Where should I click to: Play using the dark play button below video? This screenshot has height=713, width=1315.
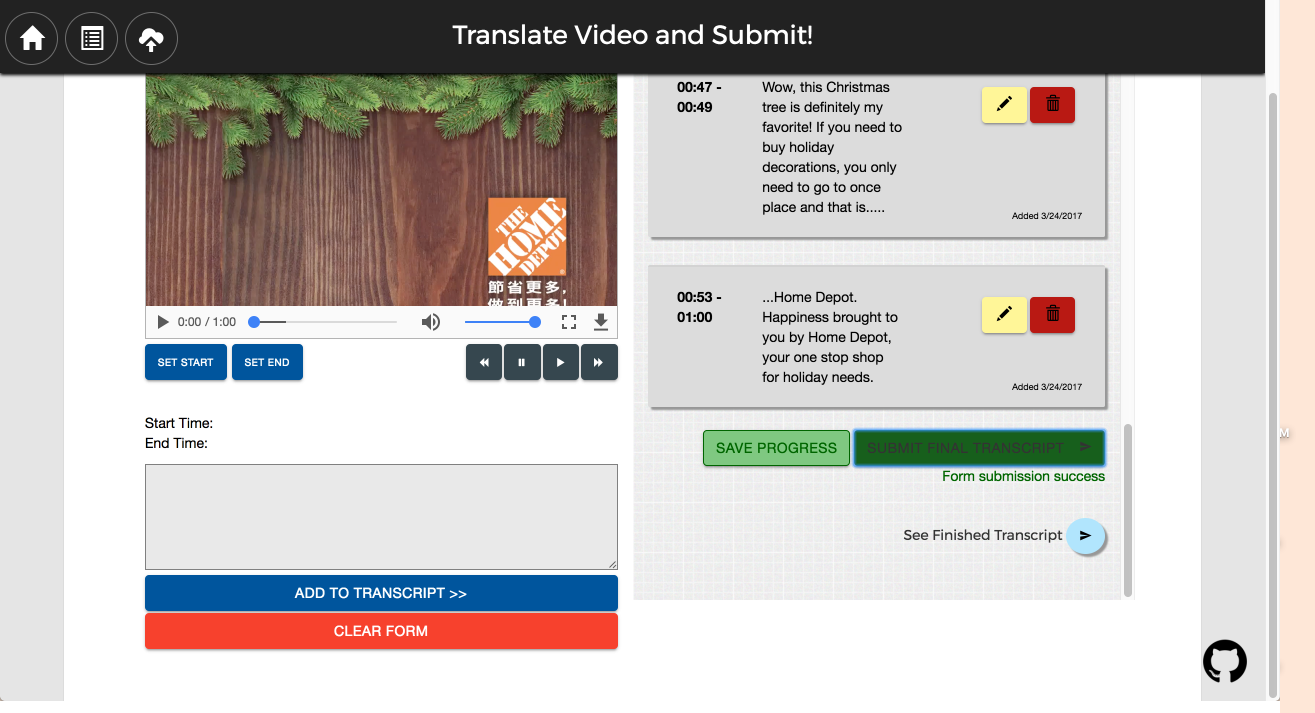click(560, 362)
